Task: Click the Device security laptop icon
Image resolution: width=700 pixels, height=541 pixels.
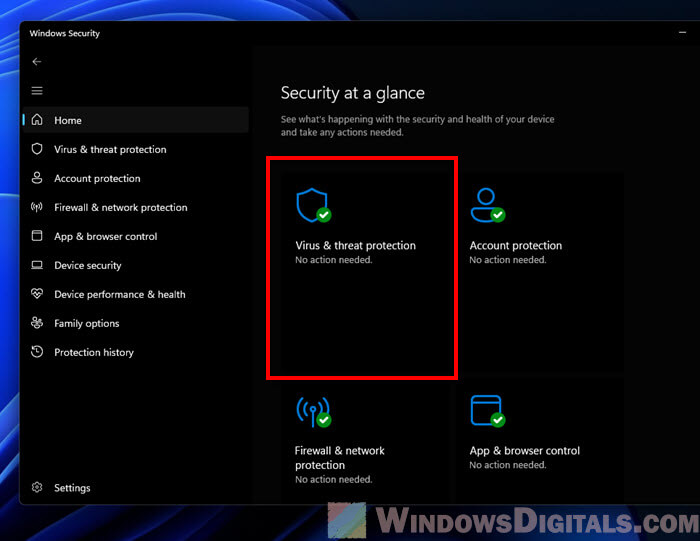Action: [37, 265]
